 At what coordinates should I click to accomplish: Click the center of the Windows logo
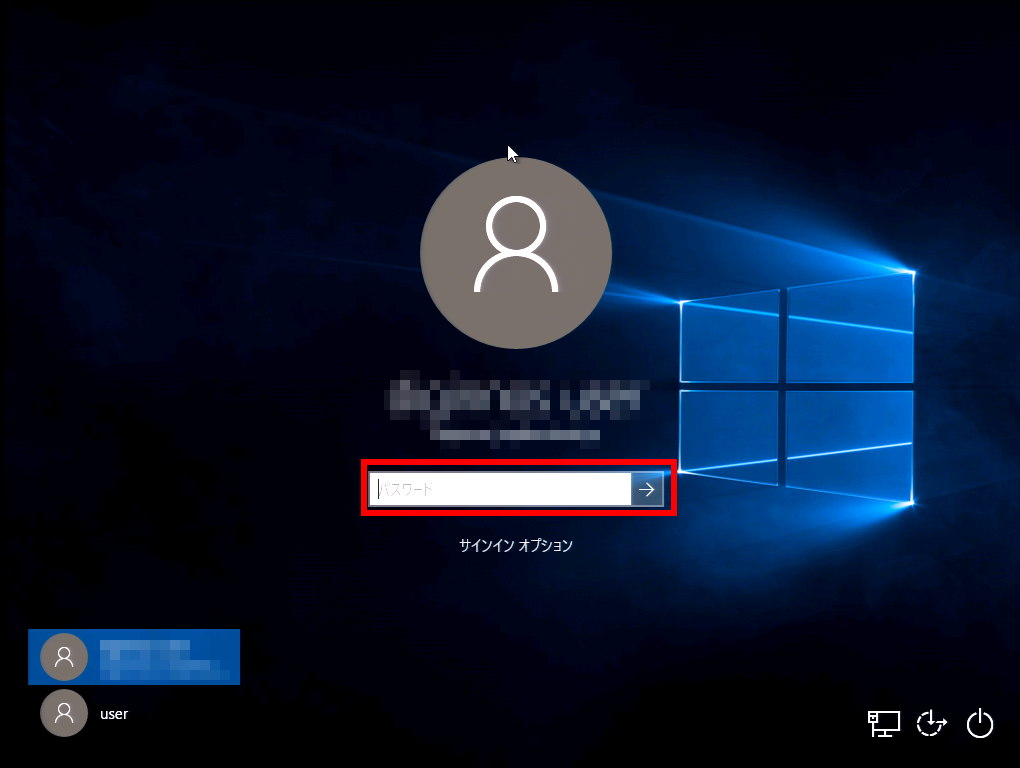click(783, 388)
